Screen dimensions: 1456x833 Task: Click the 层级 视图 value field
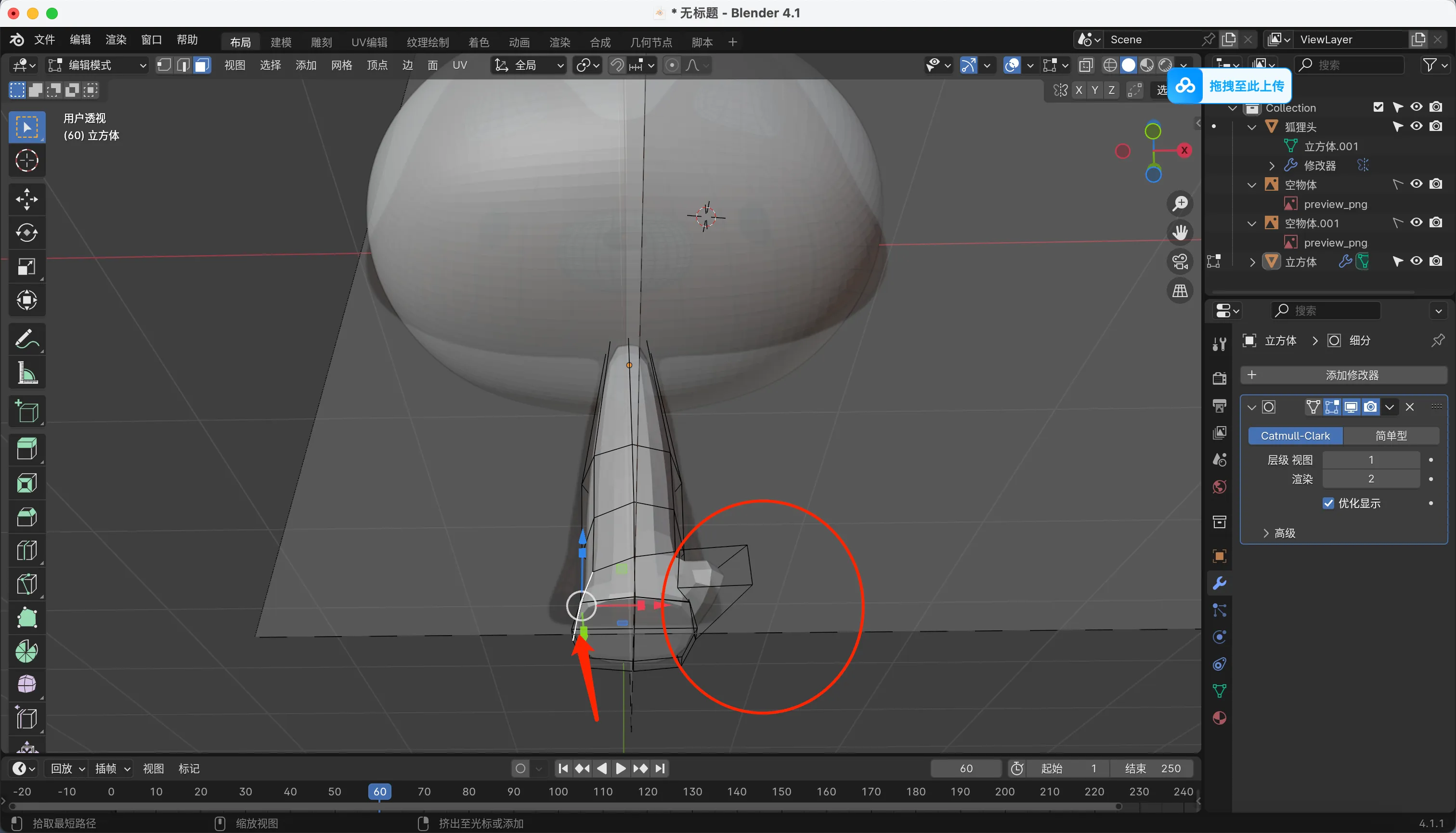(1370, 459)
